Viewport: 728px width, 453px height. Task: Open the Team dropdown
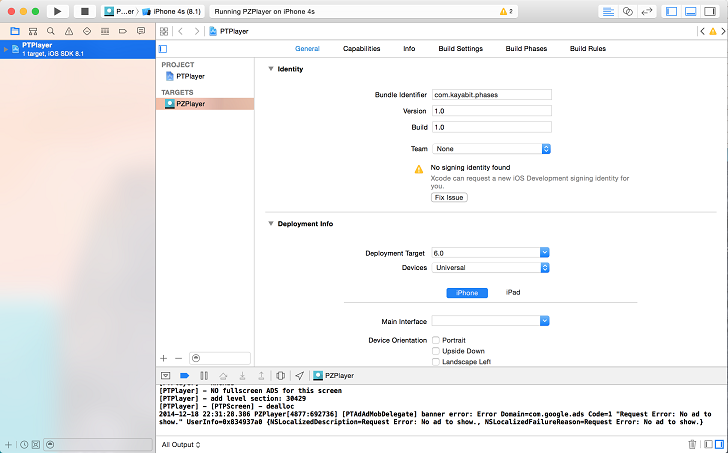click(x=491, y=149)
